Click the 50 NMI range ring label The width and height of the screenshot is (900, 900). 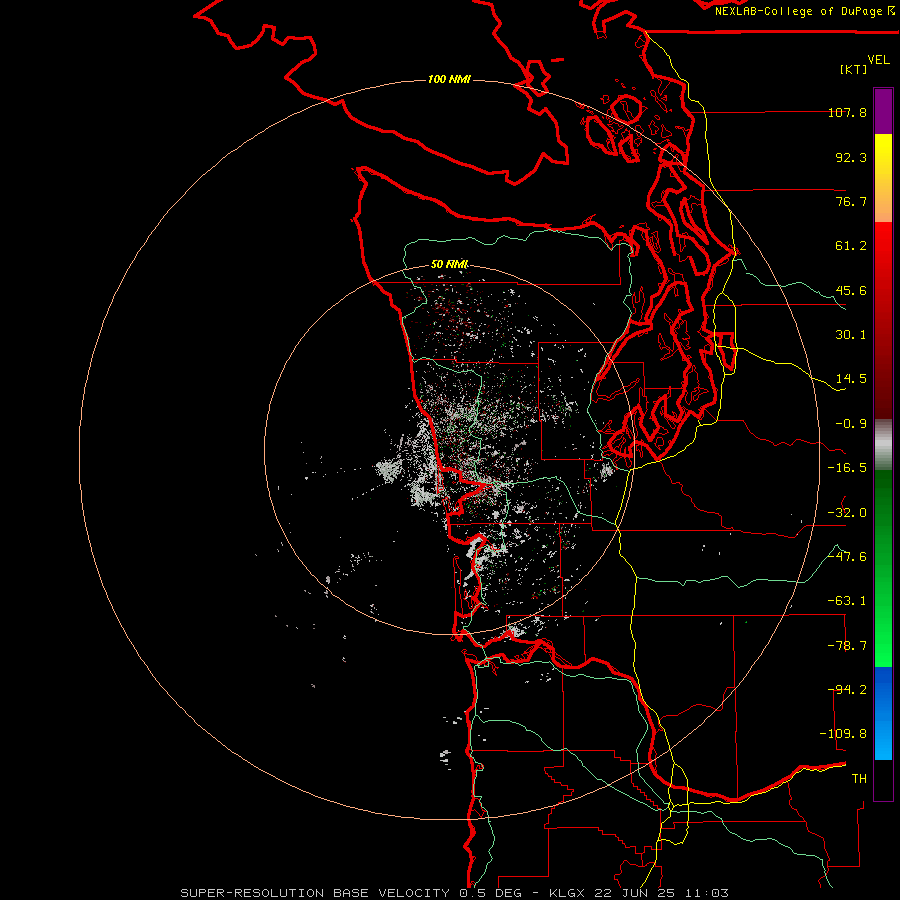pyautogui.click(x=449, y=264)
